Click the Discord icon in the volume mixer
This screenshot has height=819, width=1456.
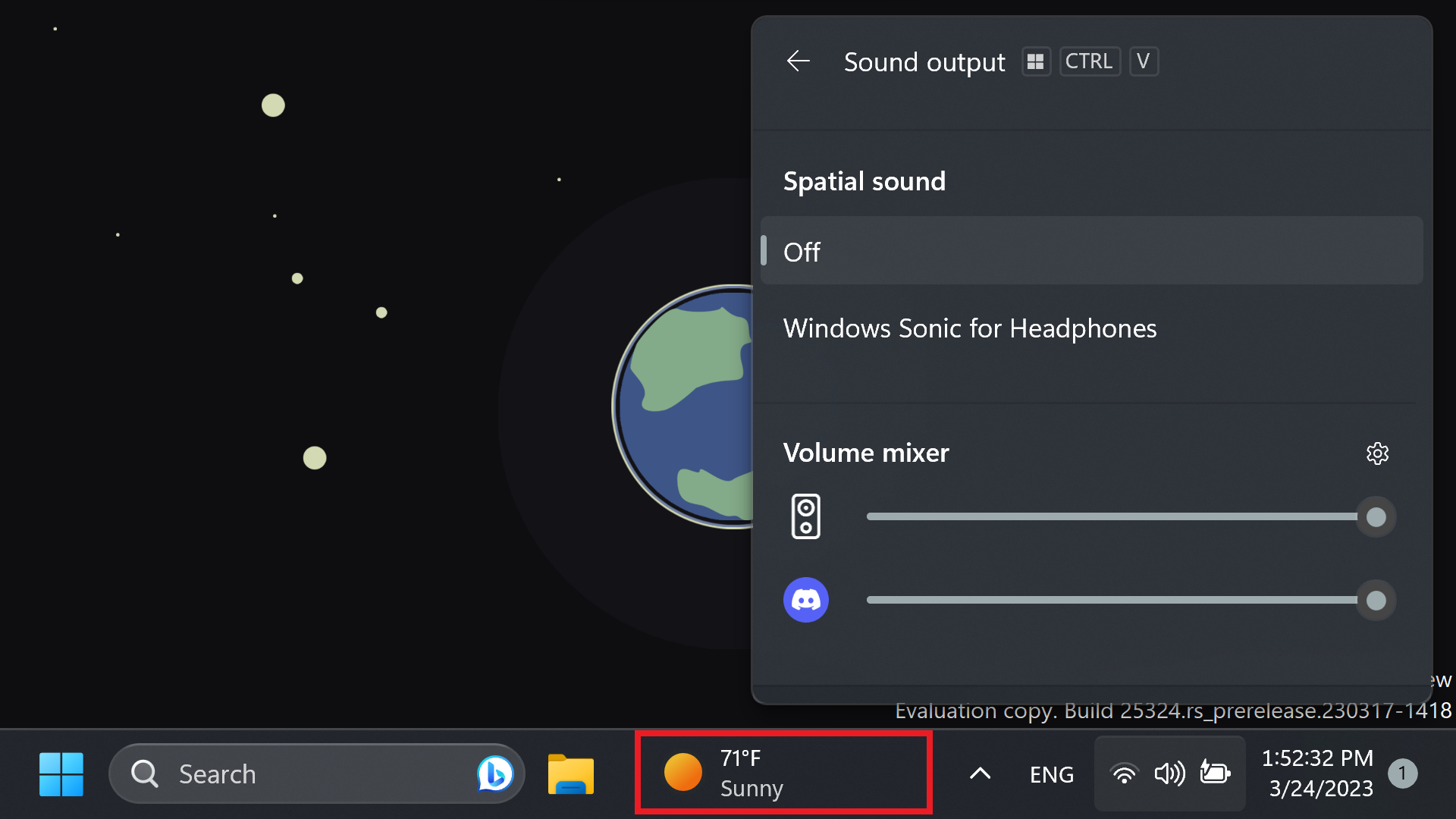(x=806, y=599)
